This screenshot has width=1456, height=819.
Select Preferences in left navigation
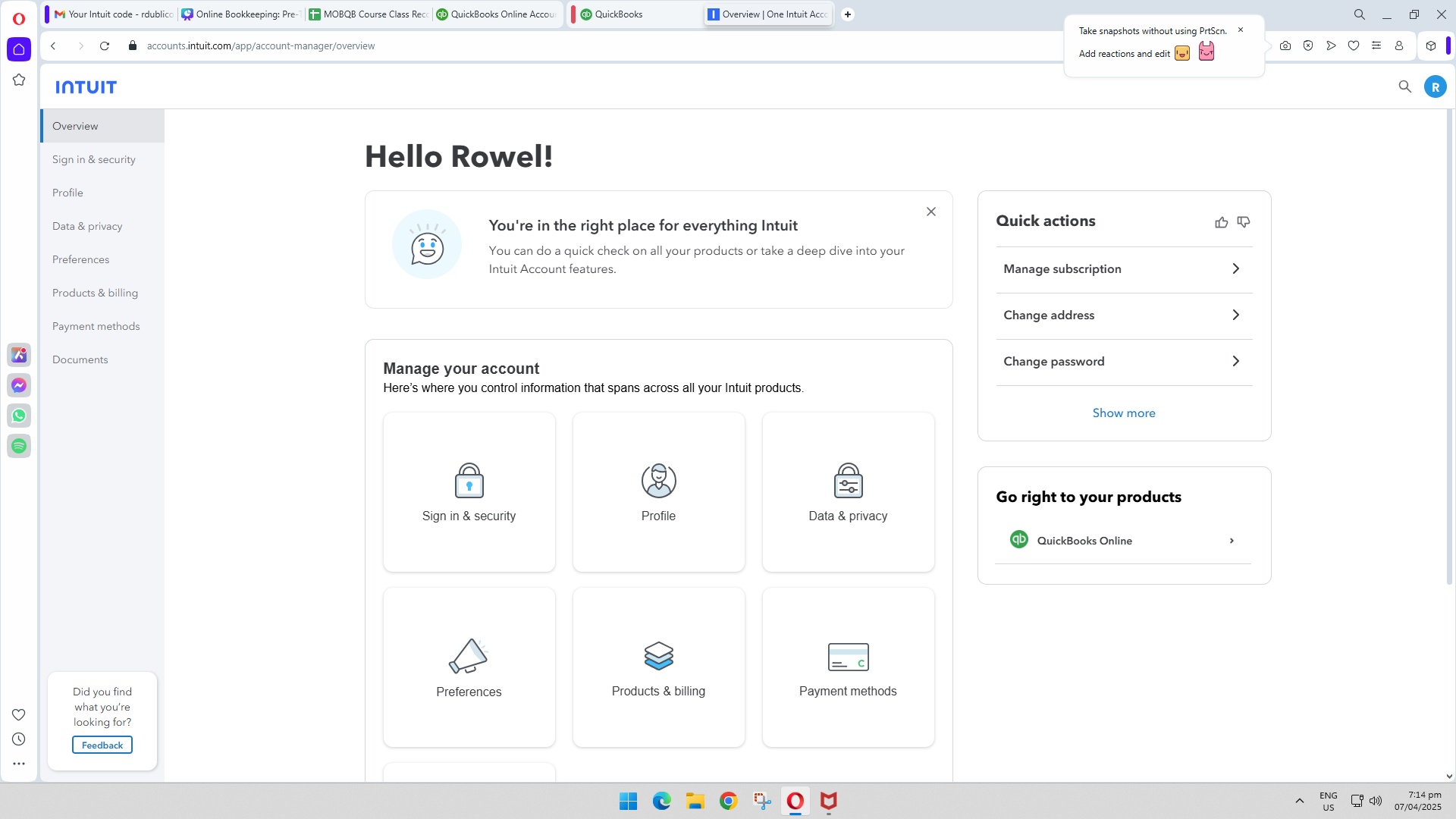click(x=102, y=259)
